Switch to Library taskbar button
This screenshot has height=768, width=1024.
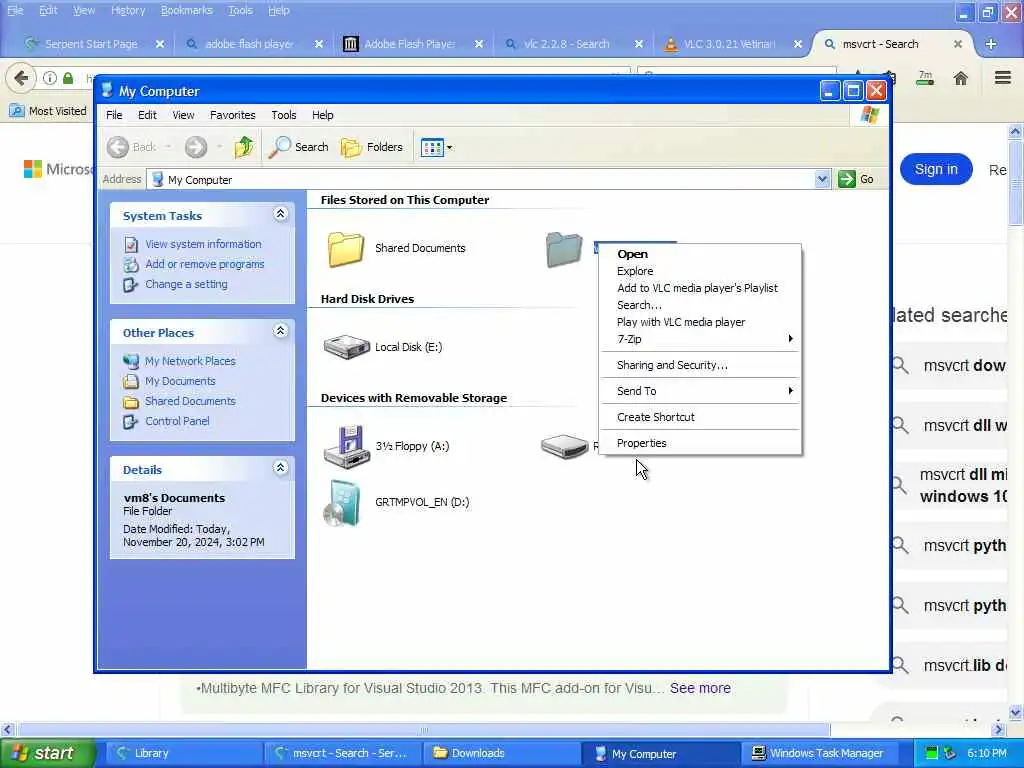click(184, 754)
